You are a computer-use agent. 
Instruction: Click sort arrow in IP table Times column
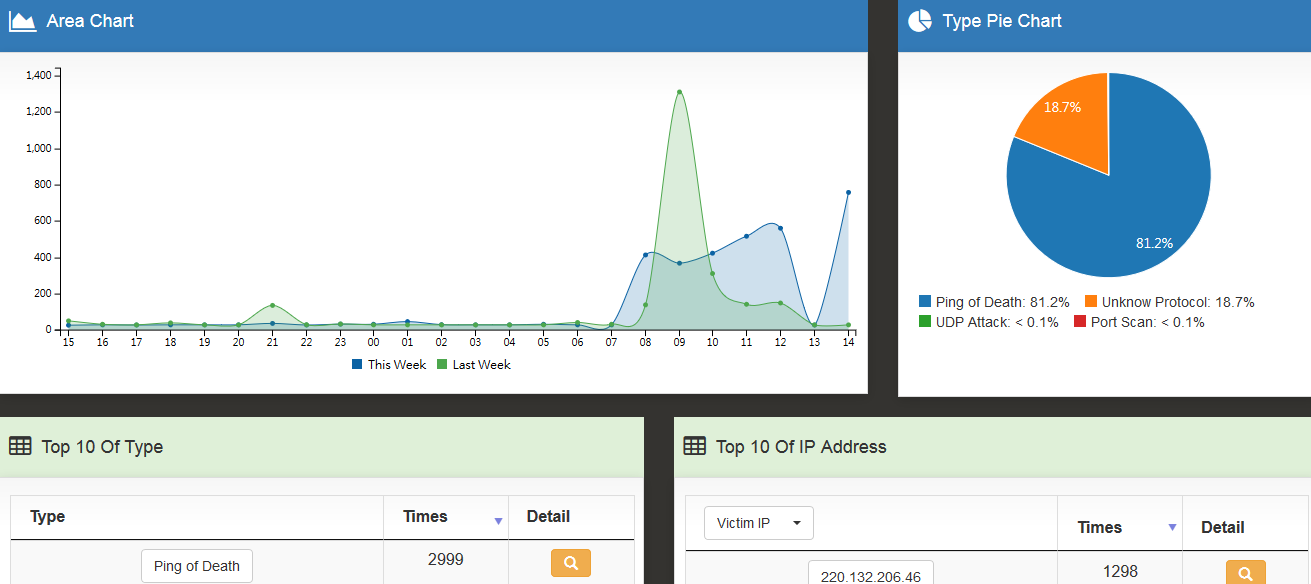pyautogui.click(x=1172, y=528)
